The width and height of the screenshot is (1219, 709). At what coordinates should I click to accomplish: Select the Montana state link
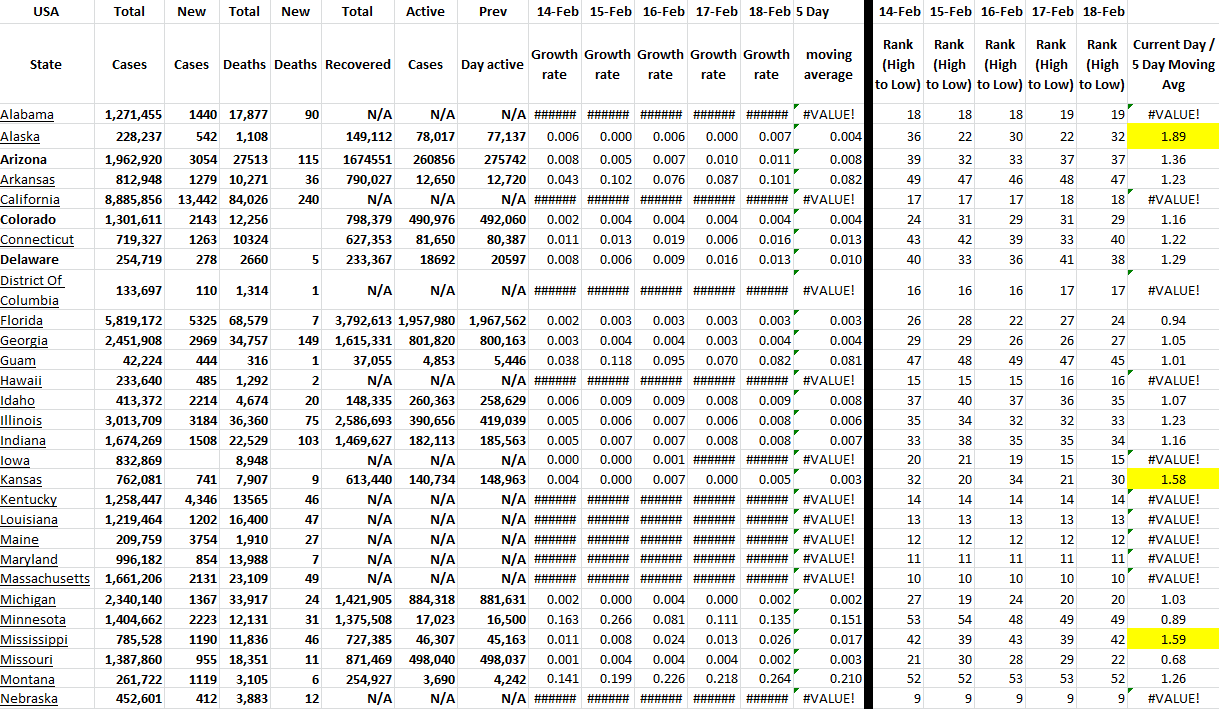point(28,680)
